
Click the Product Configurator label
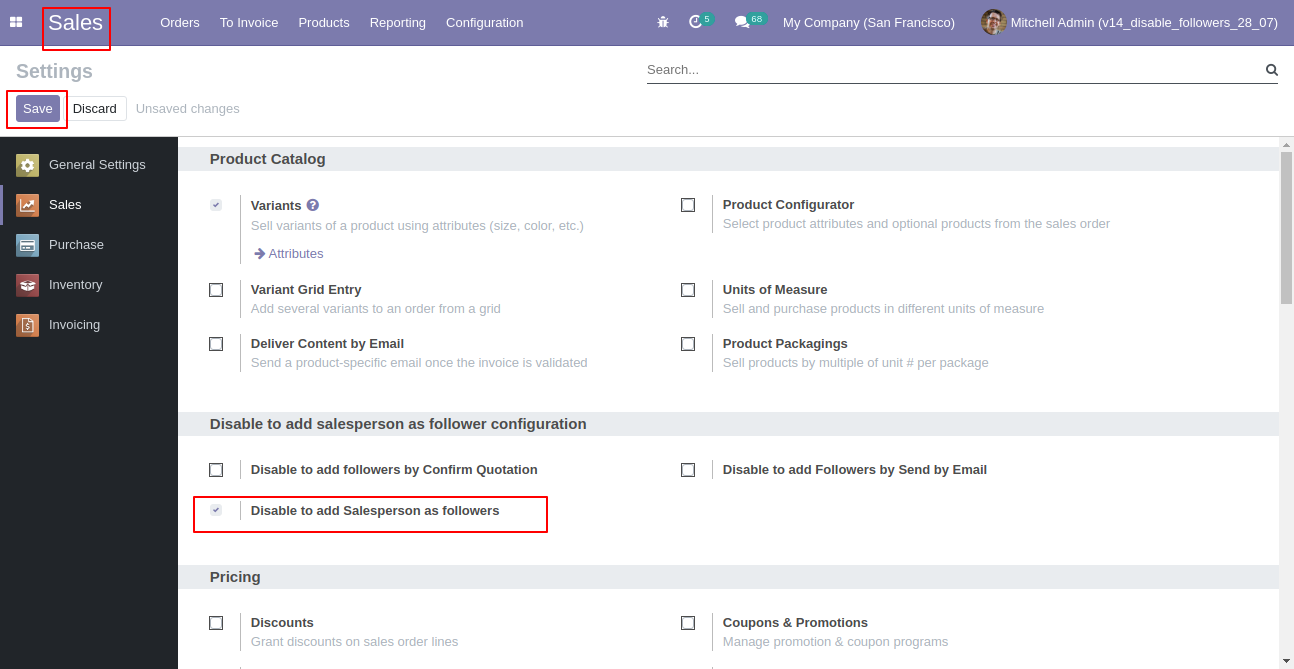(788, 205)
